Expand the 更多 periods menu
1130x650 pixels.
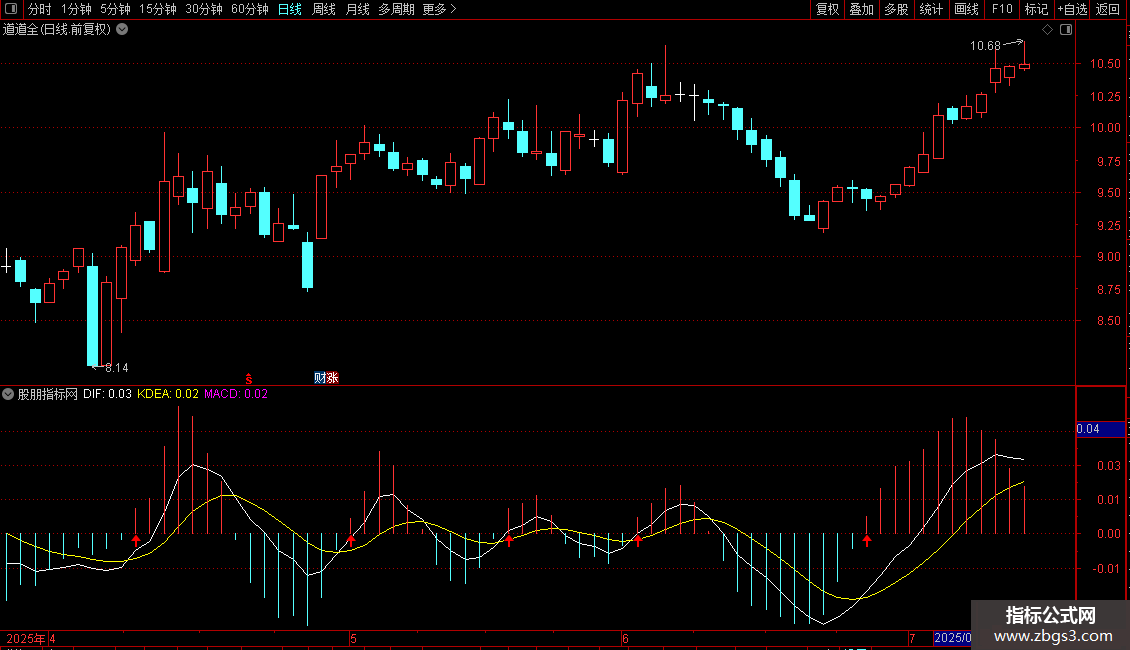440,9
